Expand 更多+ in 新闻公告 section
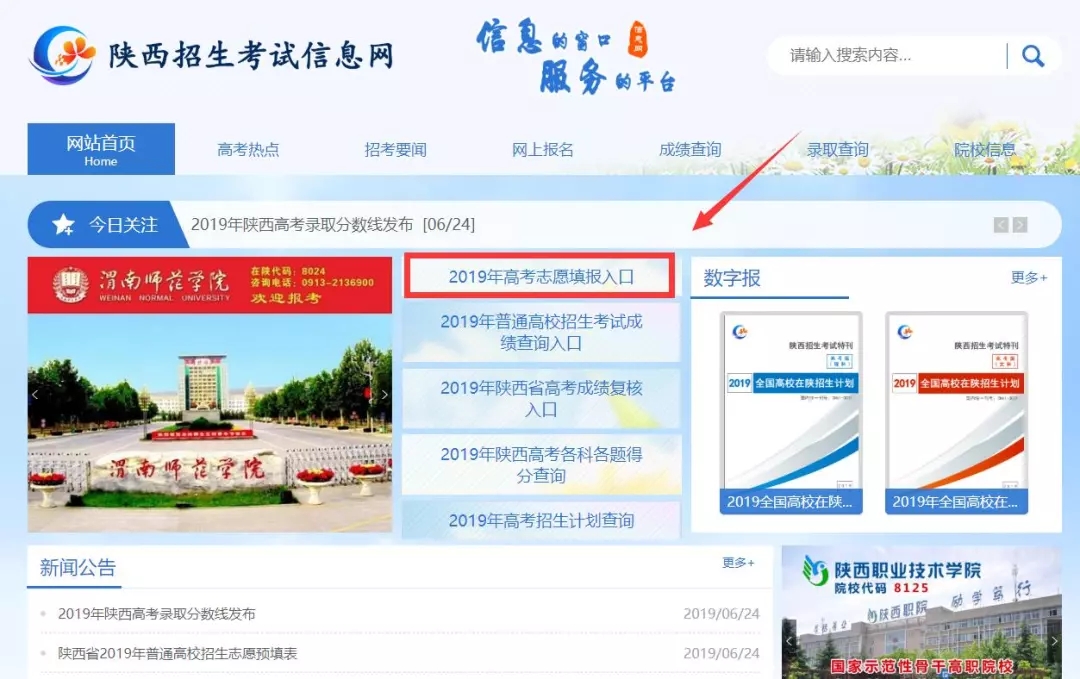This screenshot has height=679, width=1080. [738, 563]
